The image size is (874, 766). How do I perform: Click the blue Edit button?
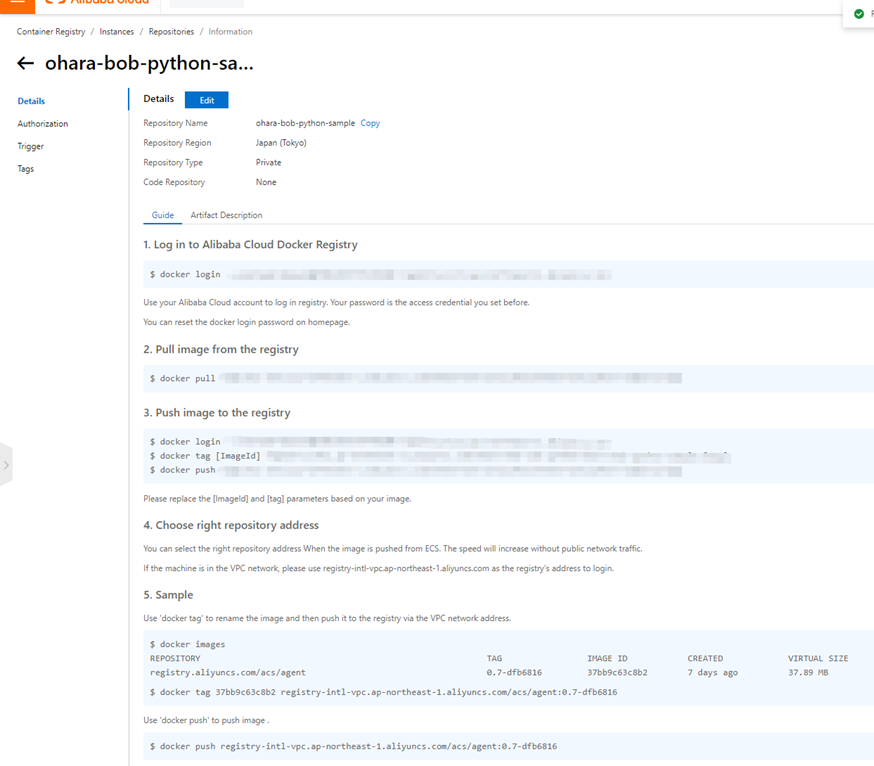click(x=207, y=100)
